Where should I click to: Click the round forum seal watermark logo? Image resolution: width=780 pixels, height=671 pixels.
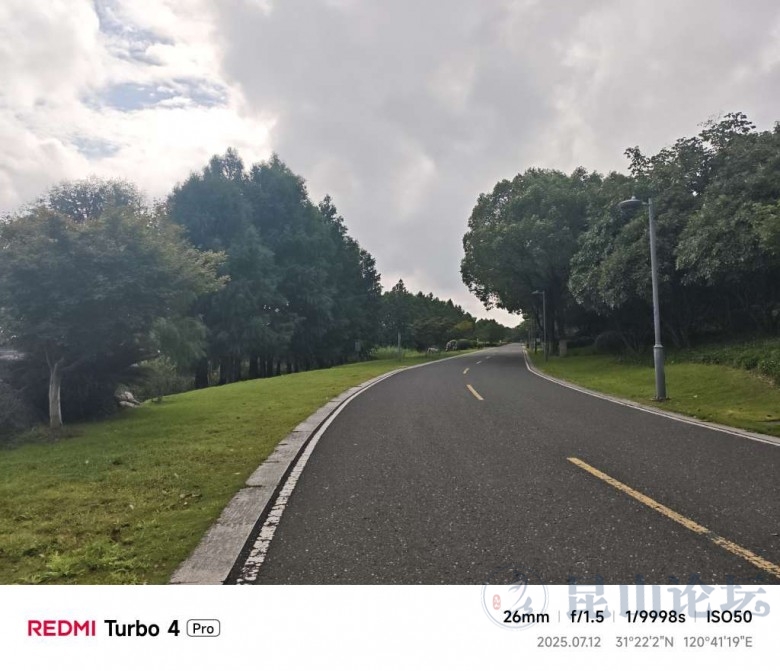pos(514,599)
